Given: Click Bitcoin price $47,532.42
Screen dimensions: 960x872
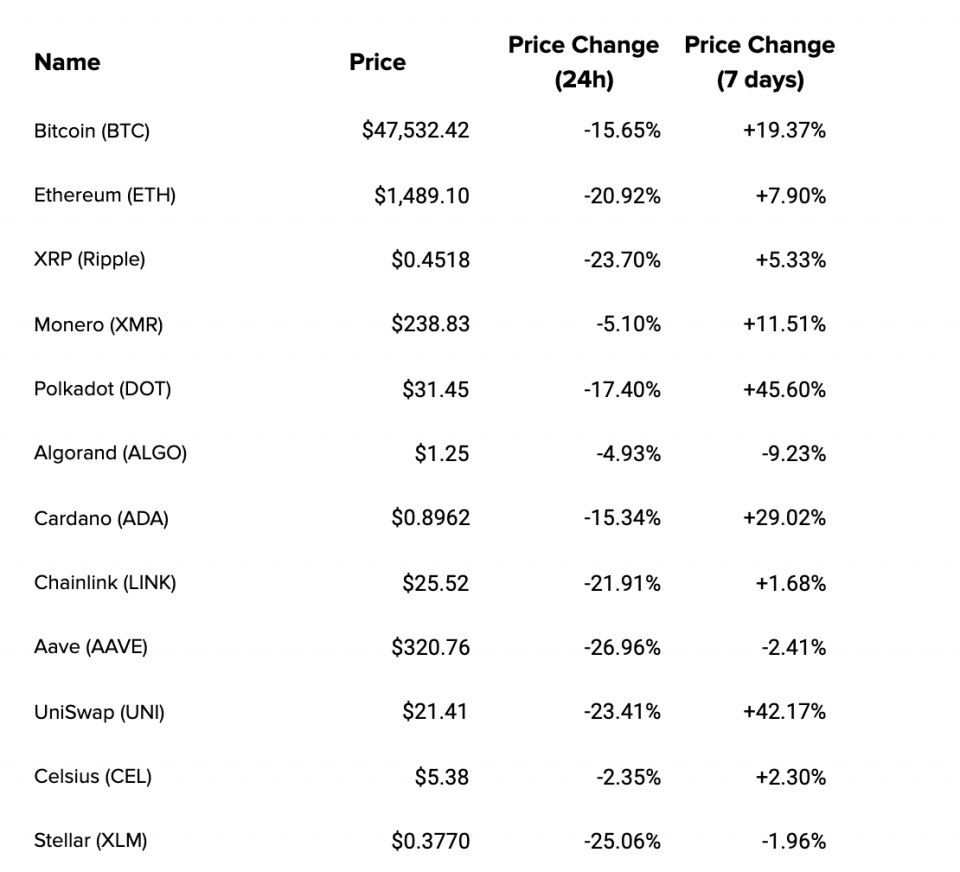Looking at the screenshot, I should coord(415,131).
